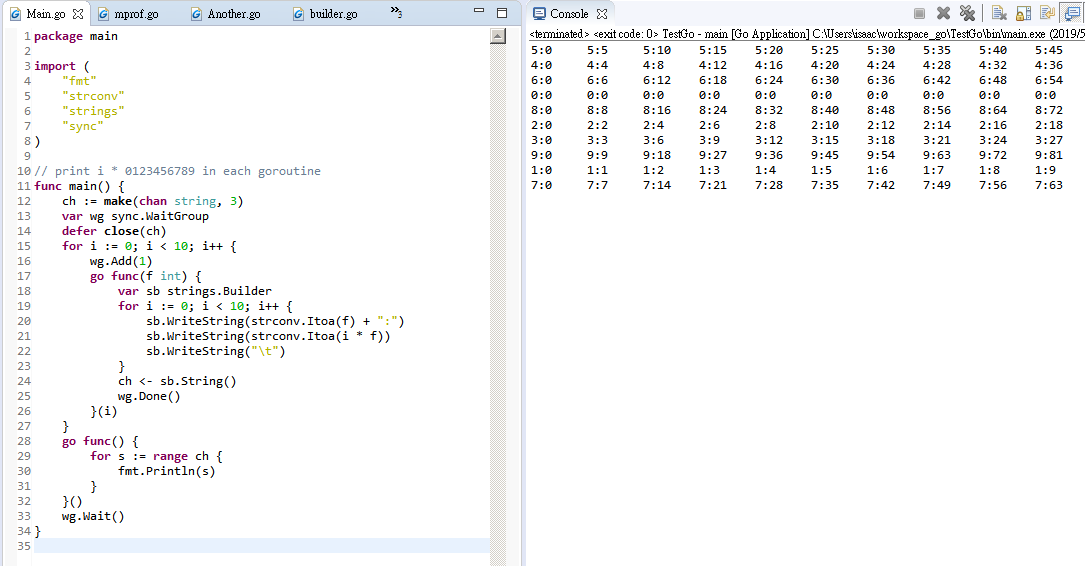This screenshot has width=1085, height=566.
Task: Remove all terminated launches with double-X icon
Action: 967,14
